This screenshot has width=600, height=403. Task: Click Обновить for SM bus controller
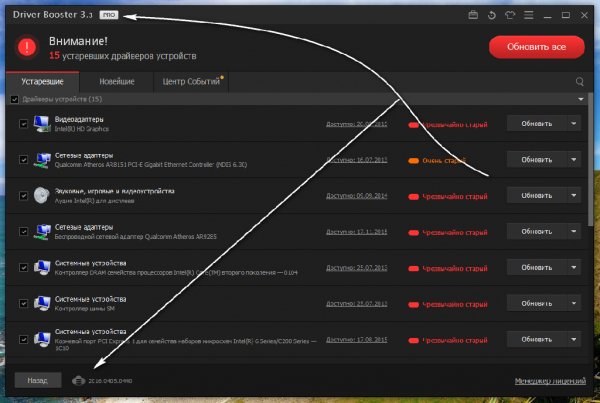(536, 303)
